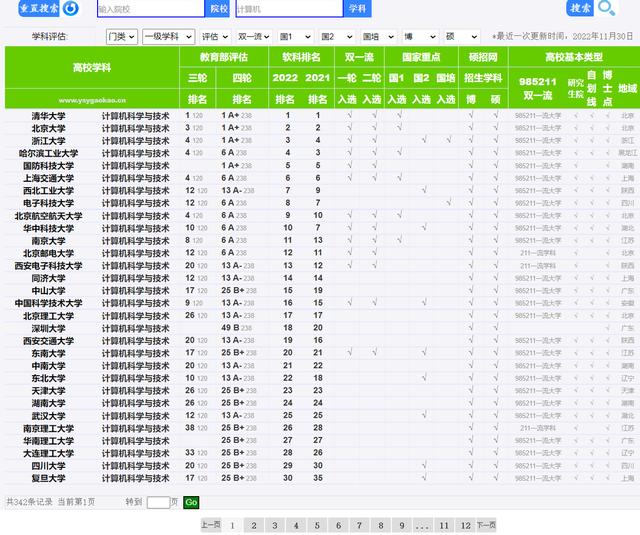
Task: Click the 浙江大学 row name
Action: 49,141
